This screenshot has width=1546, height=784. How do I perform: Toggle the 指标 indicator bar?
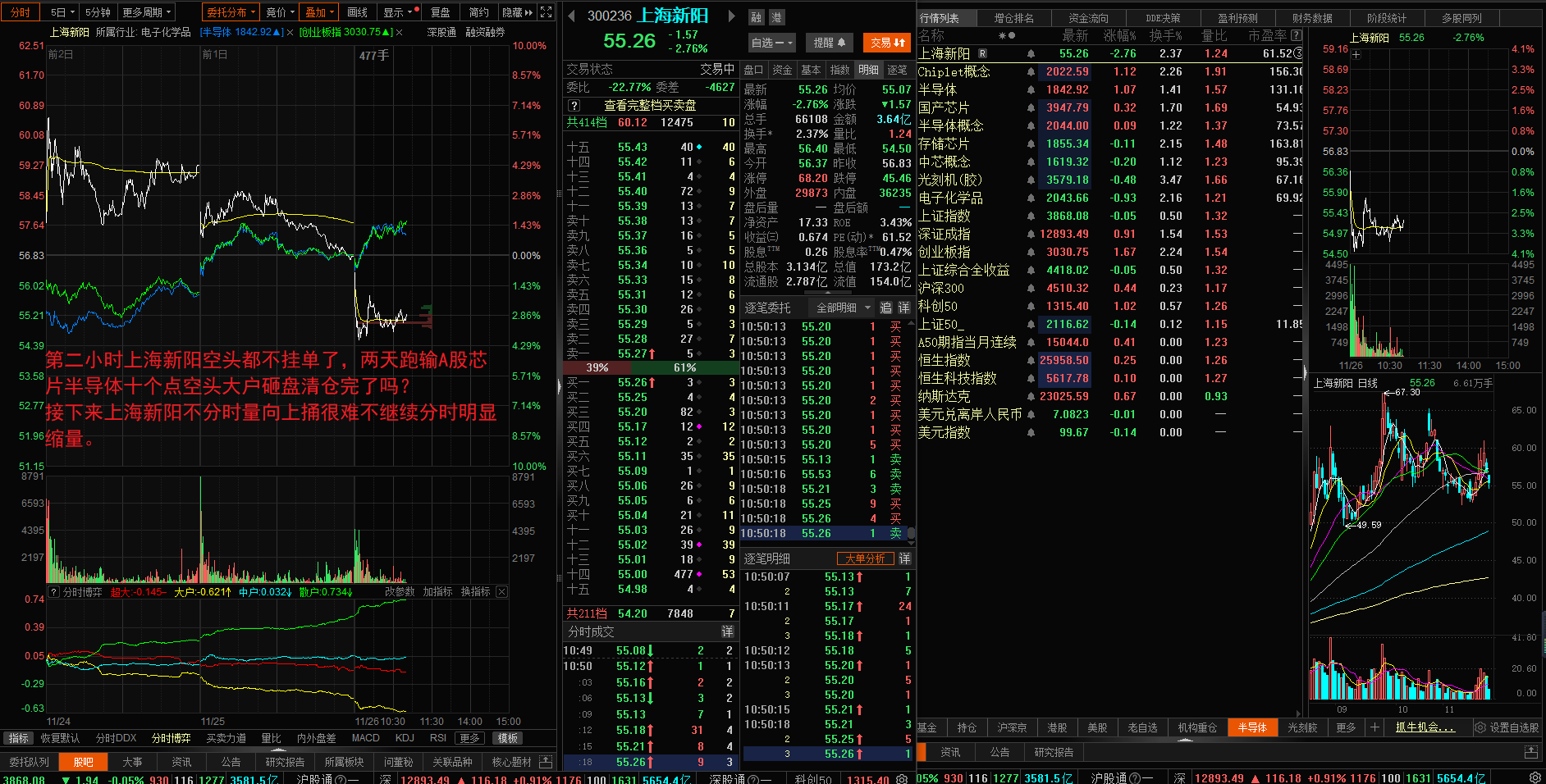18,738
